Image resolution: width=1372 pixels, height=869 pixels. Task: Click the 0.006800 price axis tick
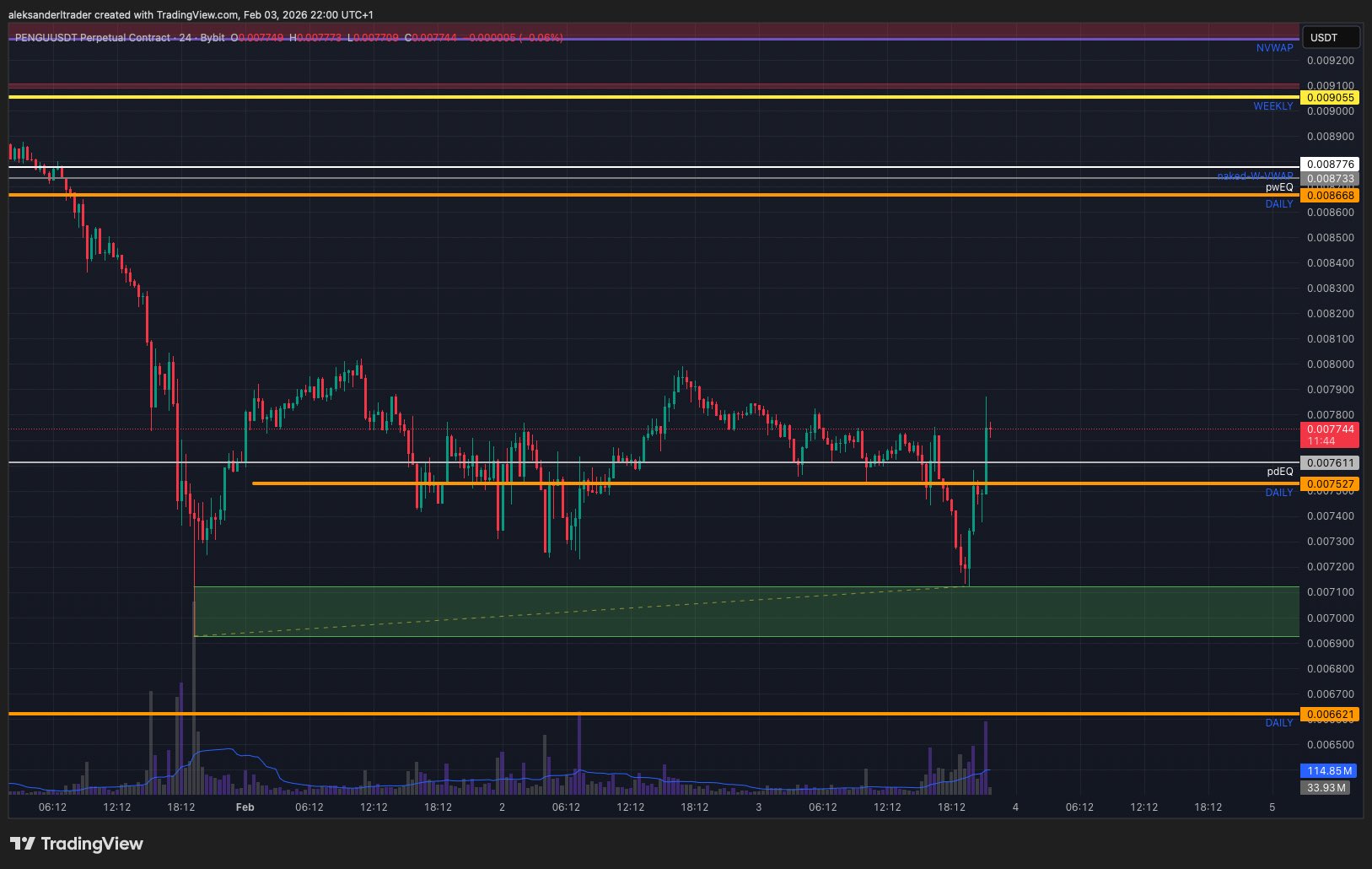(1331, 669)
